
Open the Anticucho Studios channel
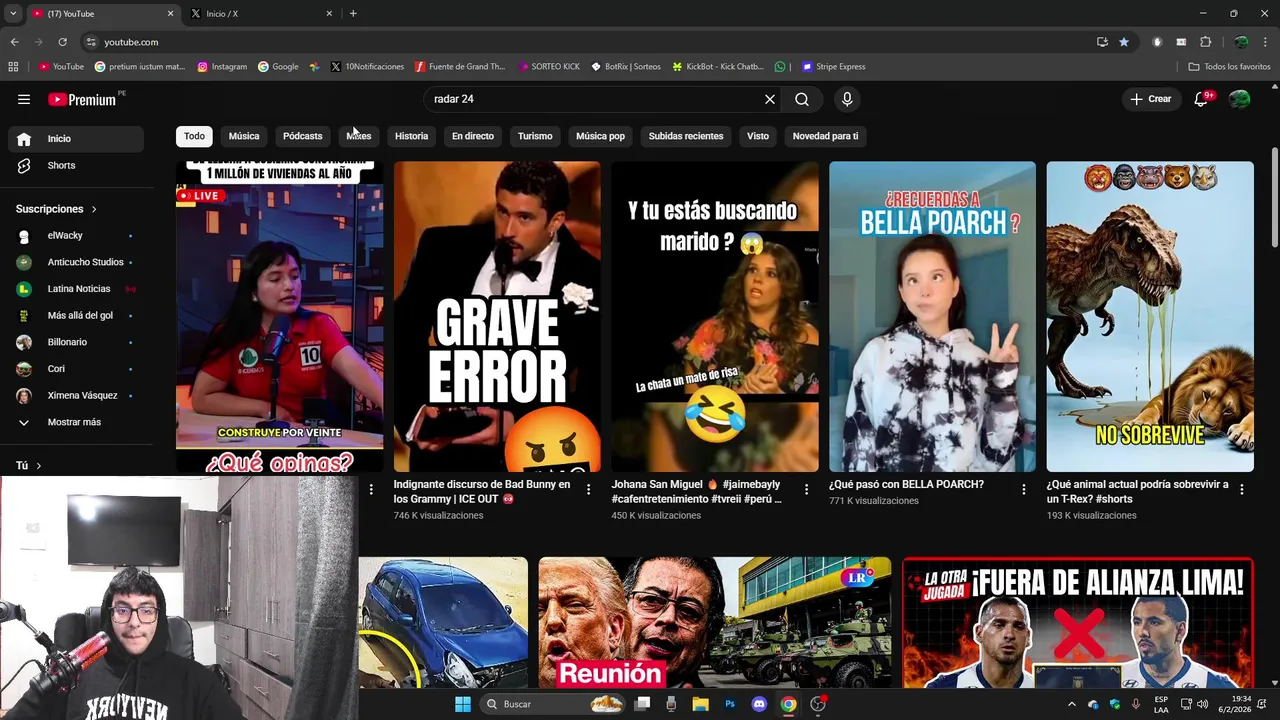76,262
